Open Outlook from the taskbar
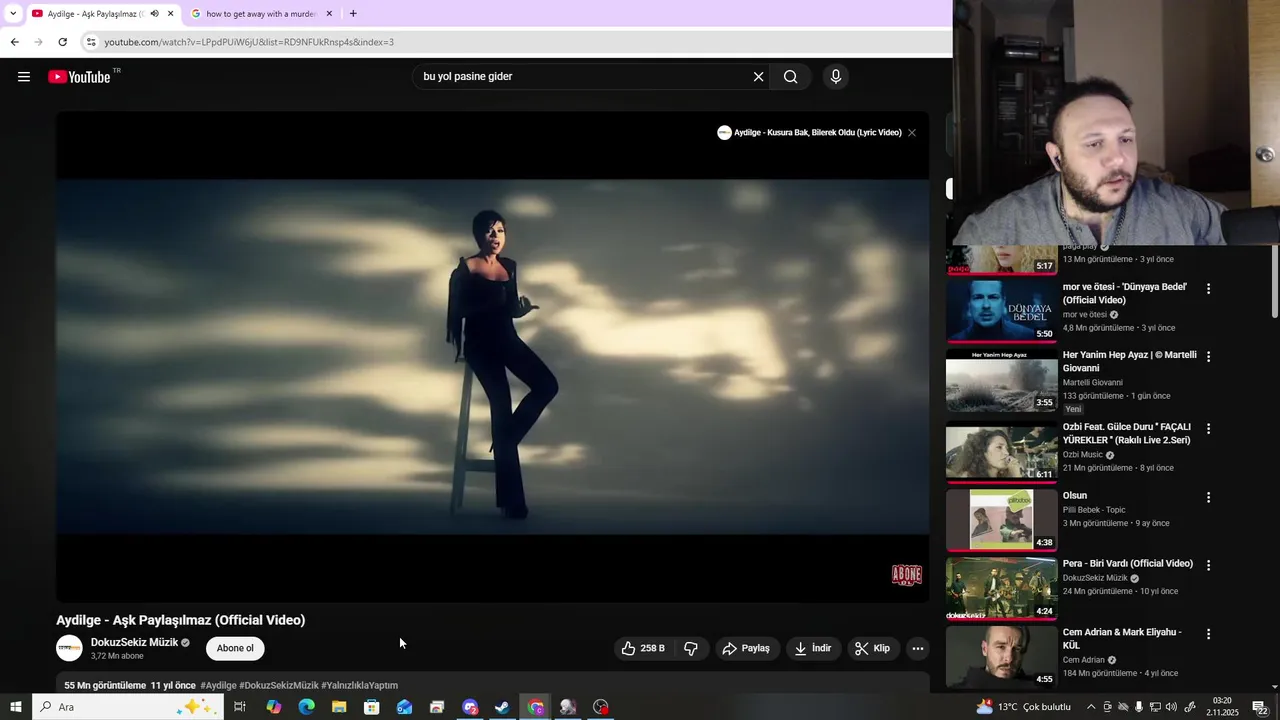Screen dimensions: 1280x720 404,707
